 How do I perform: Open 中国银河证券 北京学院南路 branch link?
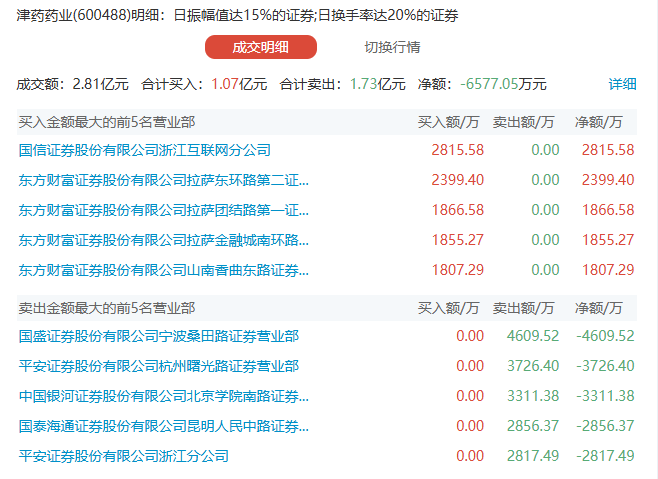click(164, 396)
